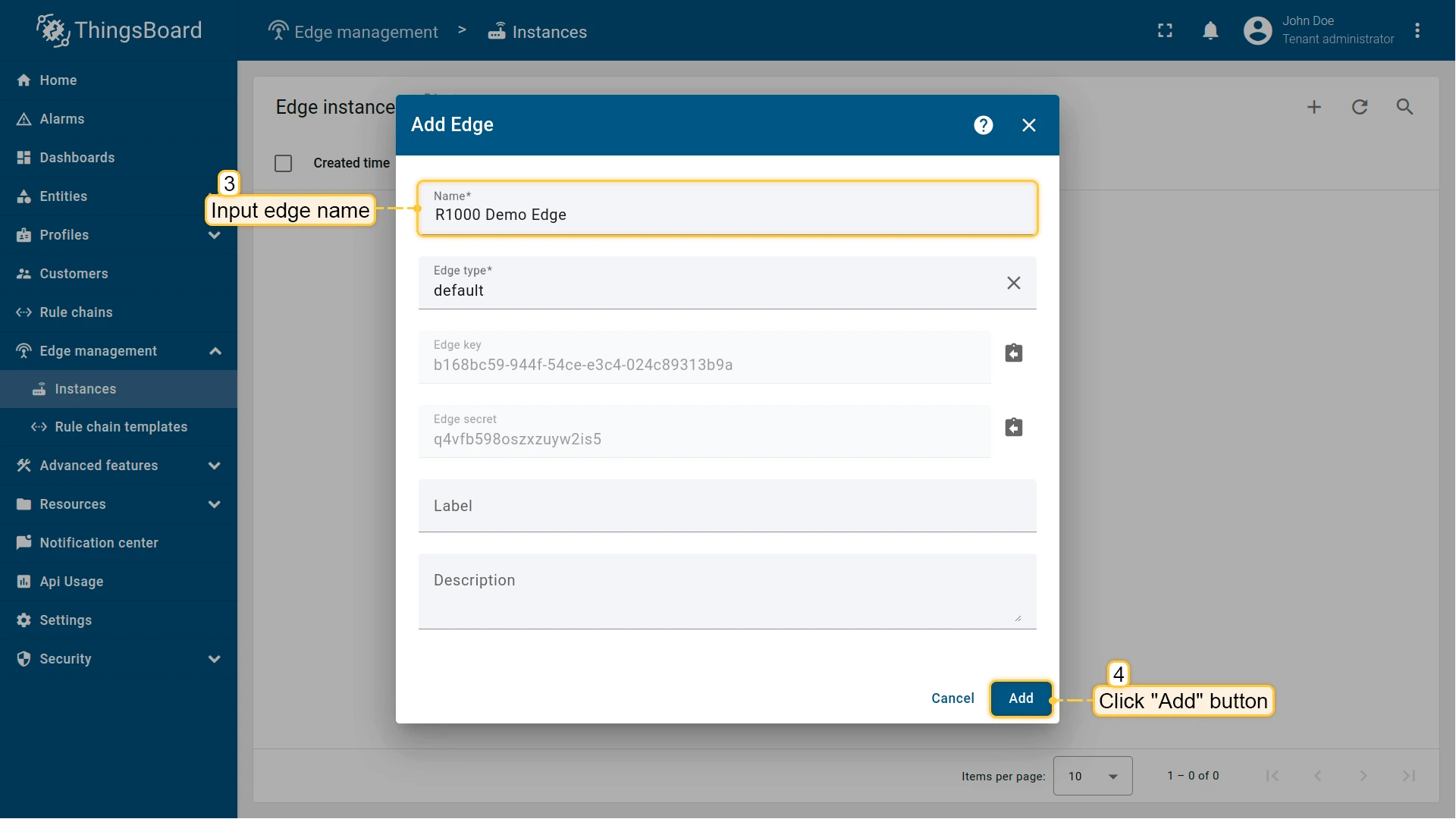Tick the select-all checkbox beside Created time

[x=283, y=163]
